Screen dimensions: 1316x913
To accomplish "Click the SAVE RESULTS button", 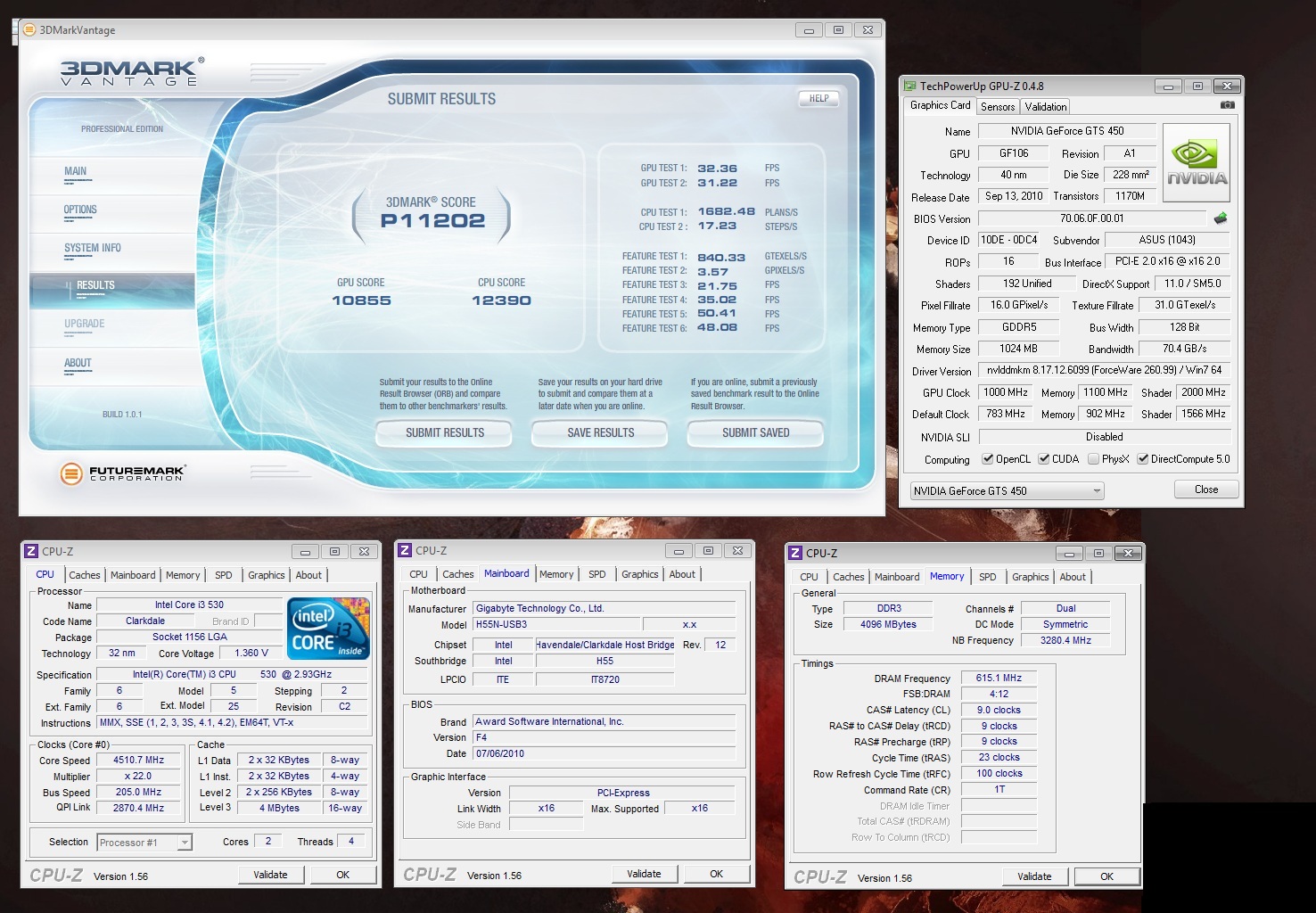I will 600,433.
